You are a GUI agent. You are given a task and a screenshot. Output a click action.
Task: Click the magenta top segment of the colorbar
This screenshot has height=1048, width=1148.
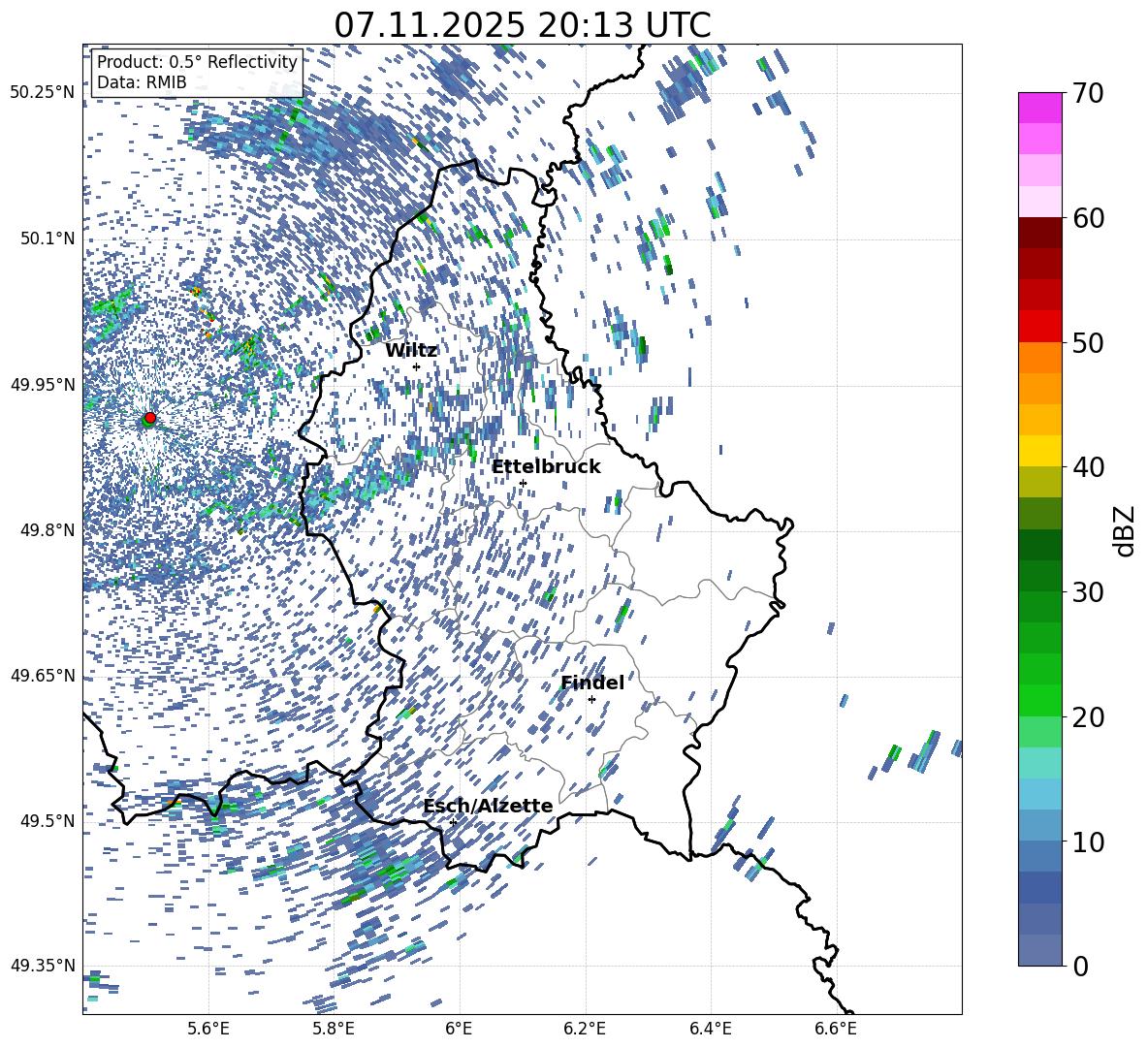coord(1039,108)
